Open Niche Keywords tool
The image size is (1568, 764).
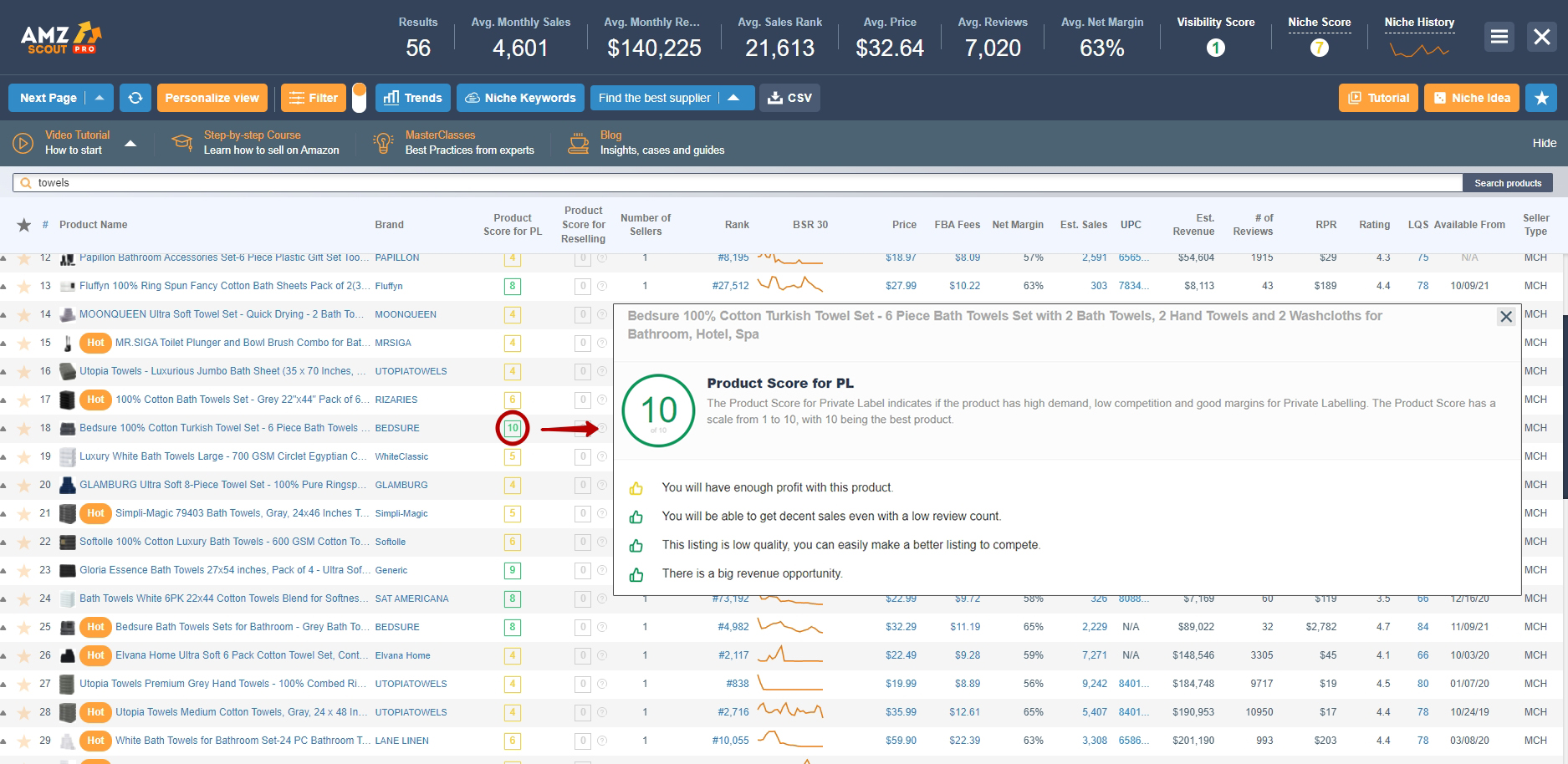tap(520, 98)
